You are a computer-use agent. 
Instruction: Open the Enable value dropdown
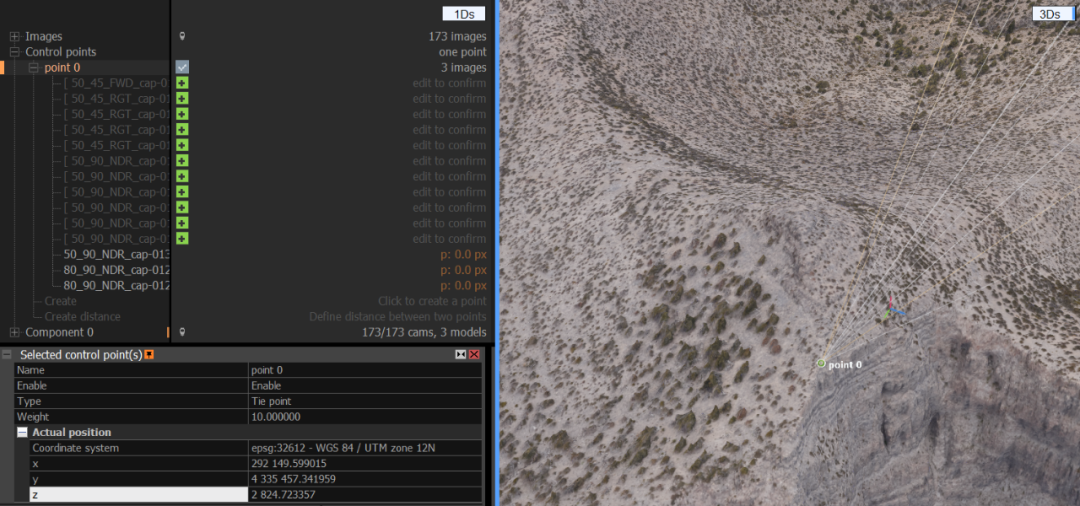click(365, 386)
